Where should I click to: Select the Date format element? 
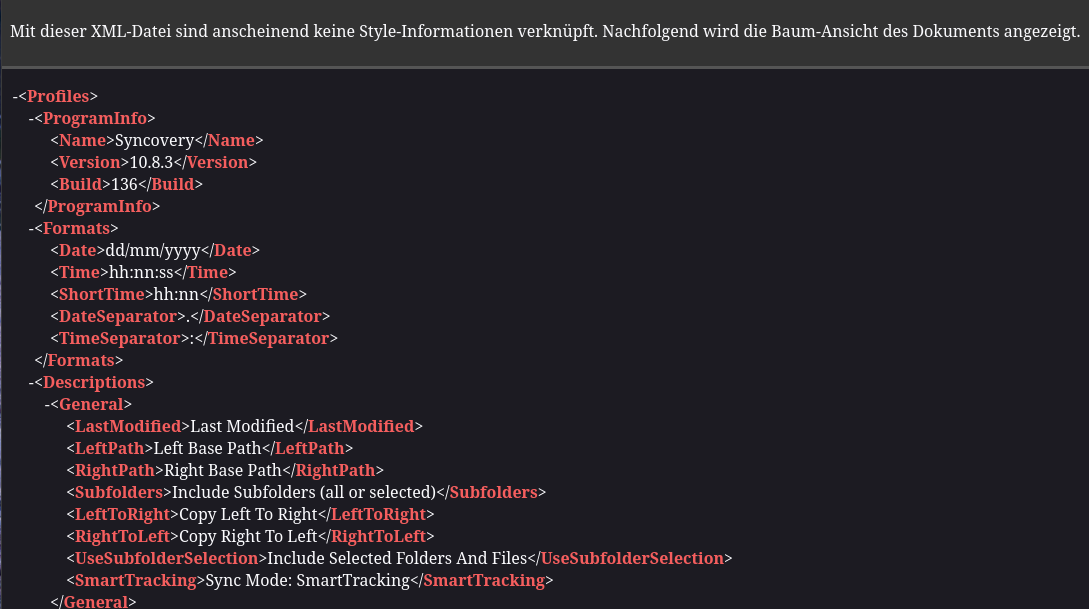click(77, 250)
